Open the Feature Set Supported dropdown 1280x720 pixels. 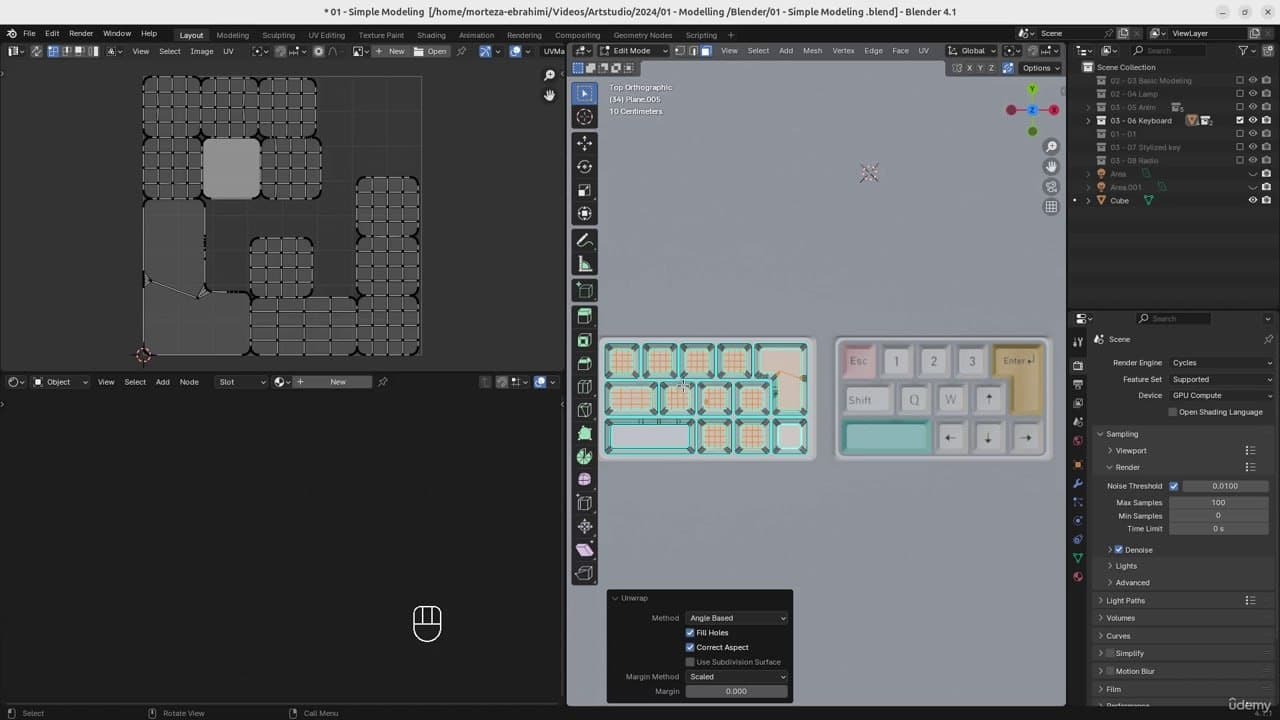1221,379
